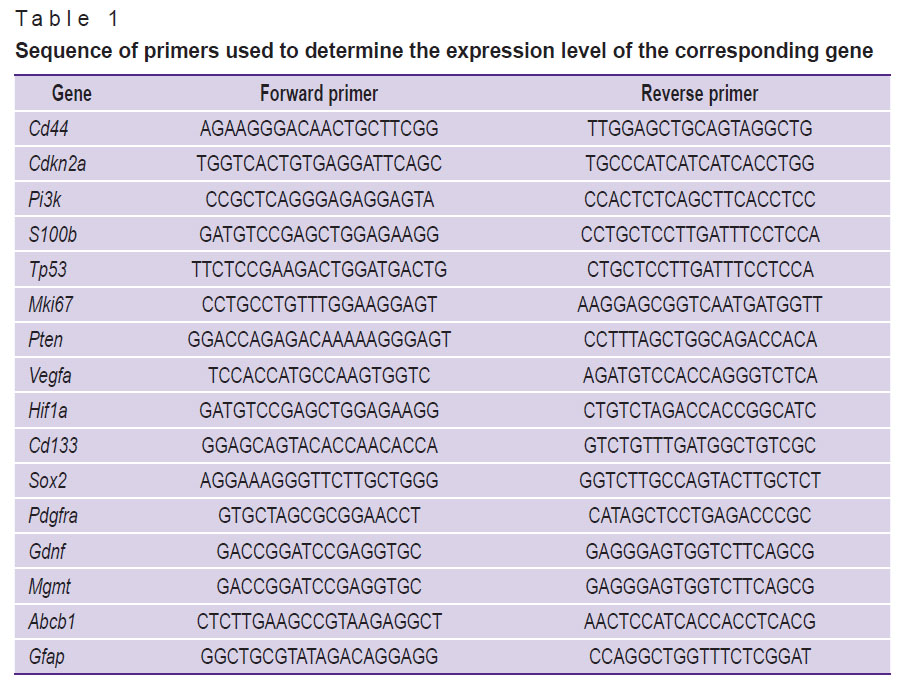Click the Pi3k gene label

tap(45, 200)
